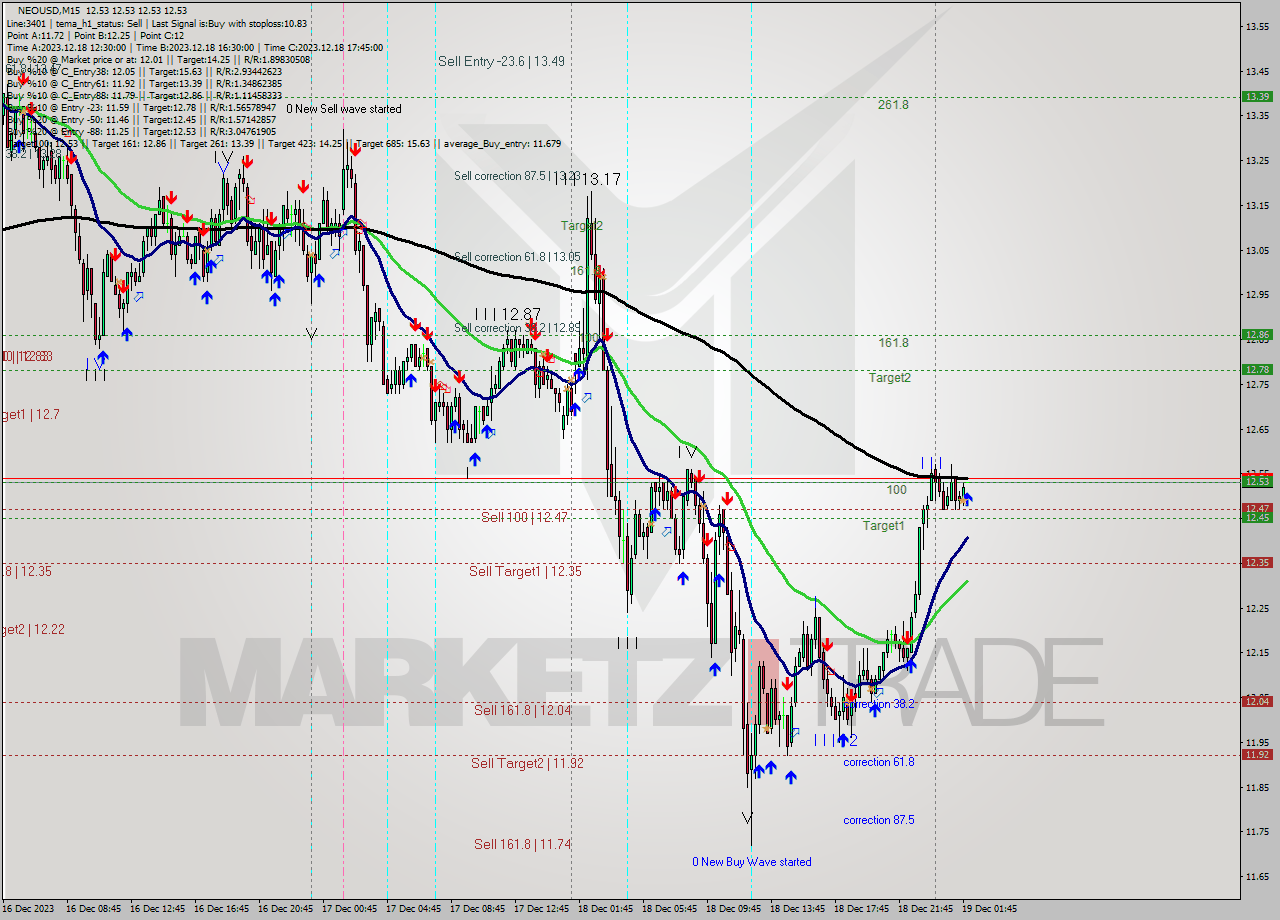Click the NEOUSD,M15 symbol title

51,10
